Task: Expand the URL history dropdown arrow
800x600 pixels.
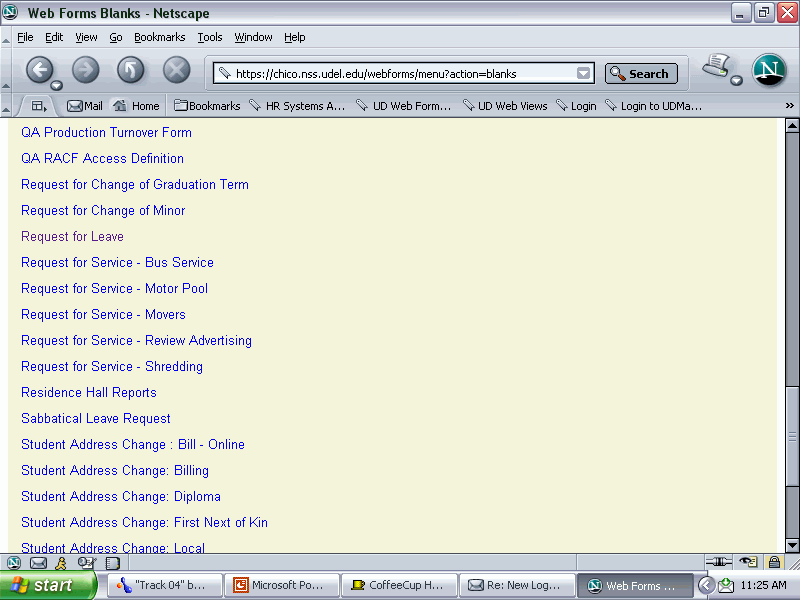Action: pos(583,73)
